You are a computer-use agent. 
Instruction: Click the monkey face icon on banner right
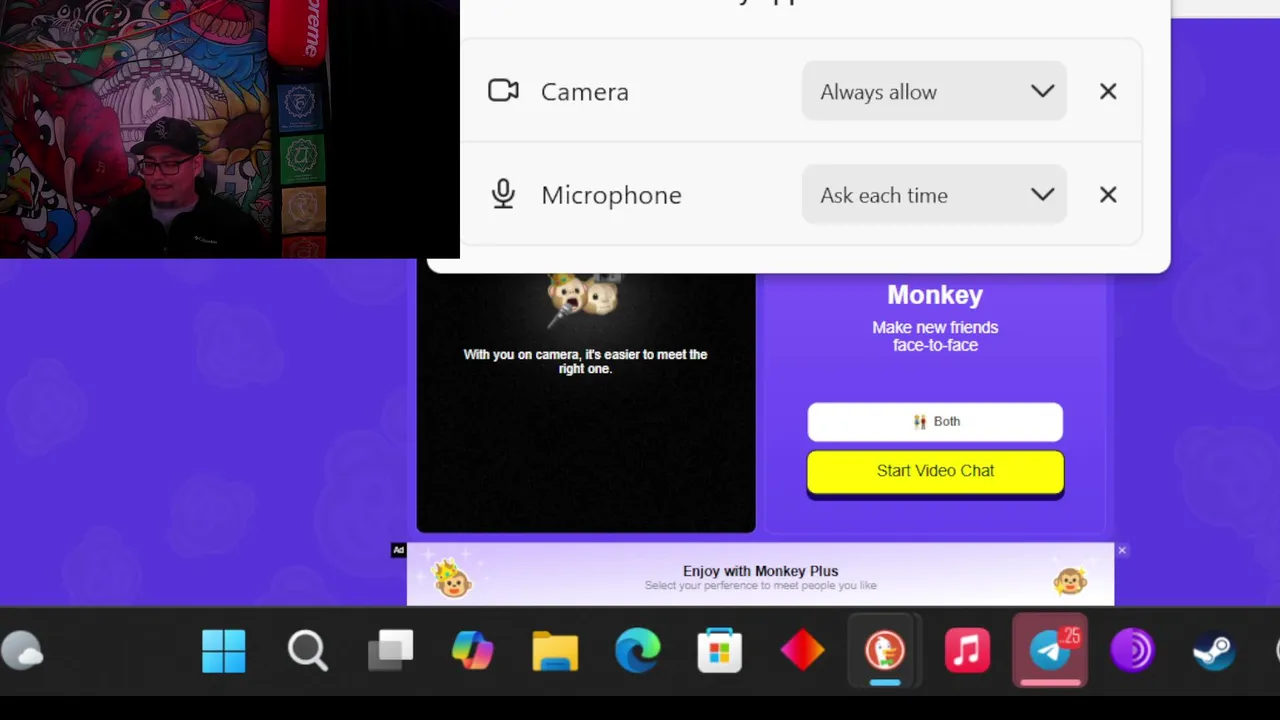point(1070,581)
